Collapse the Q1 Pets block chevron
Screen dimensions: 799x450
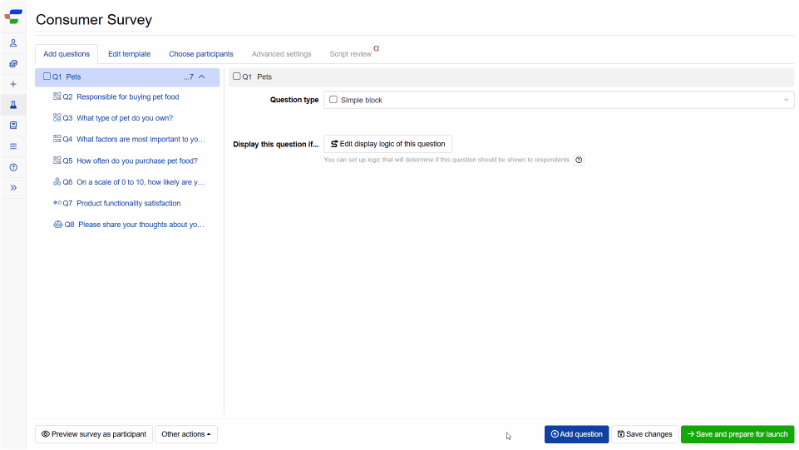pos(202,76)
